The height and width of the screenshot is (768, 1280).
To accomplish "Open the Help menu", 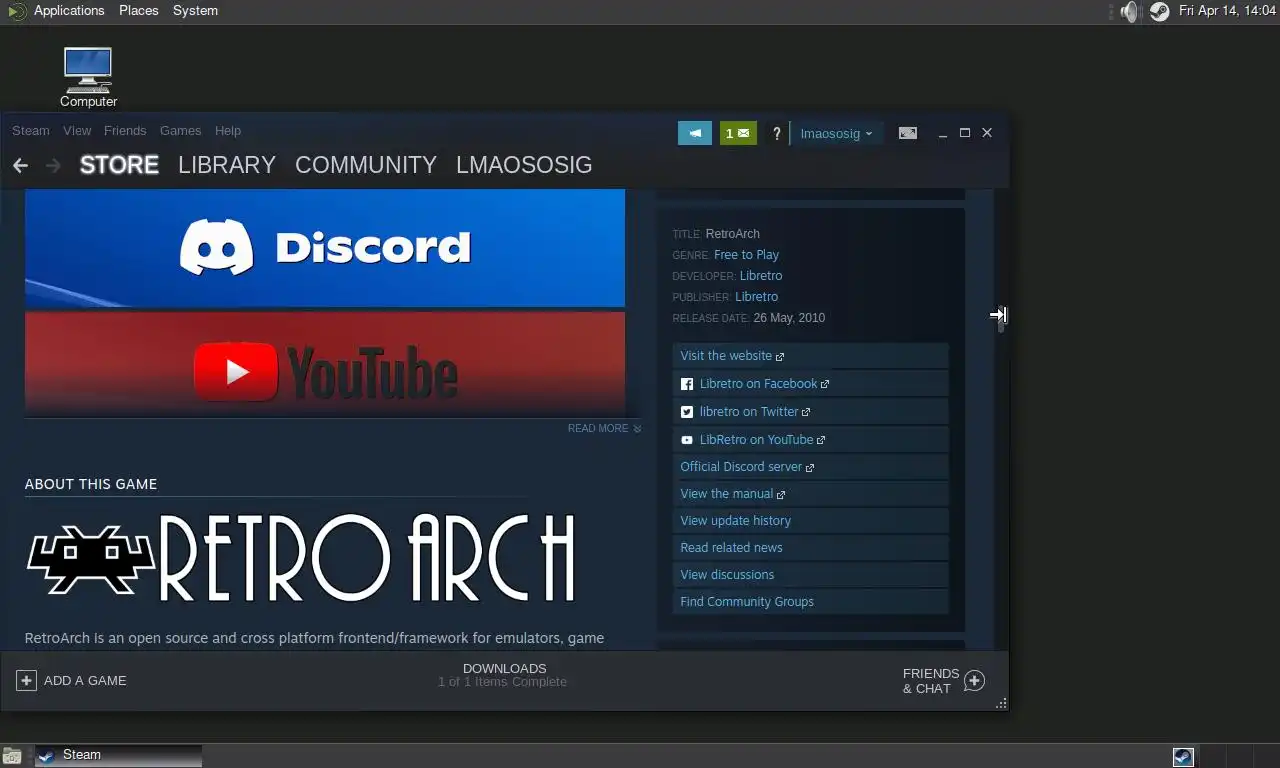I will tap(228, 131).
